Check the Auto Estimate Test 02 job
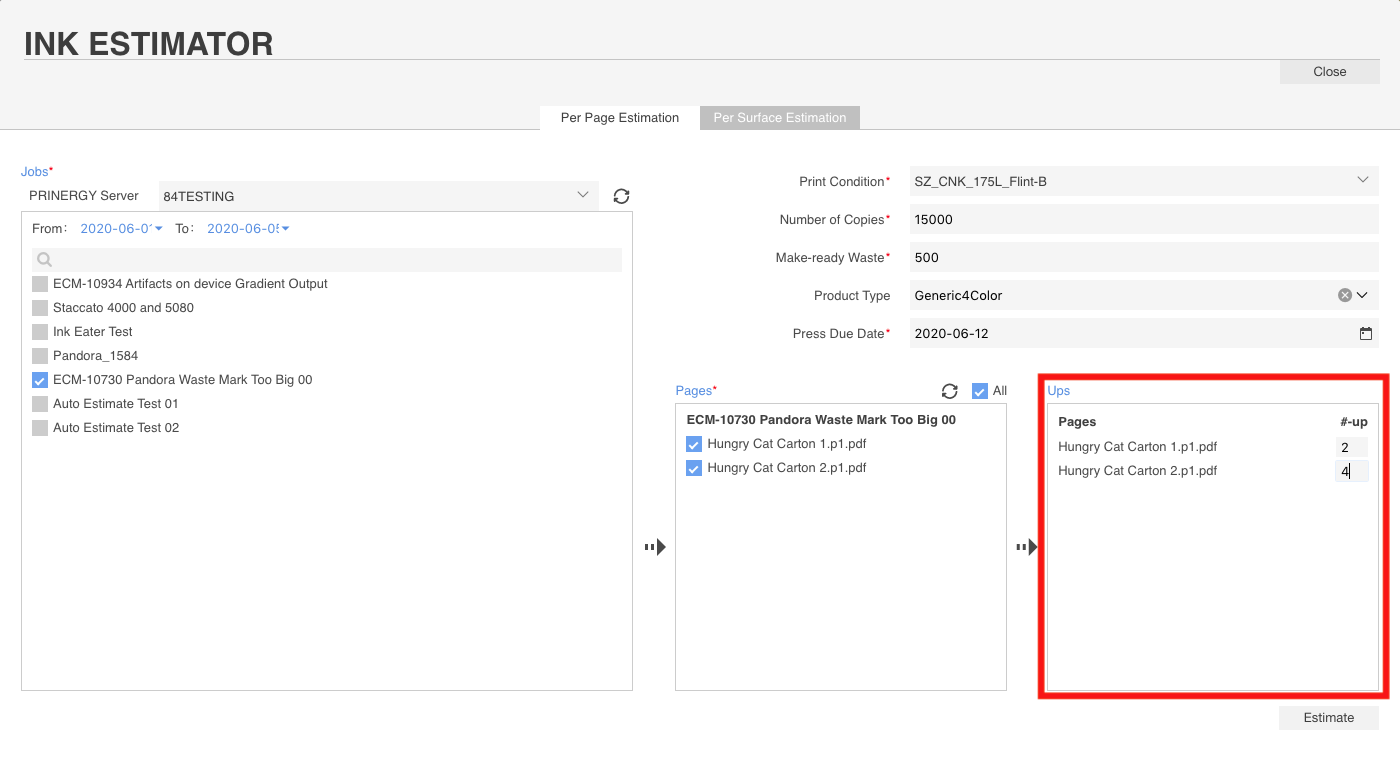This screenshot has width=1400, height=760. pyautogui.click(x=40, y=428)
